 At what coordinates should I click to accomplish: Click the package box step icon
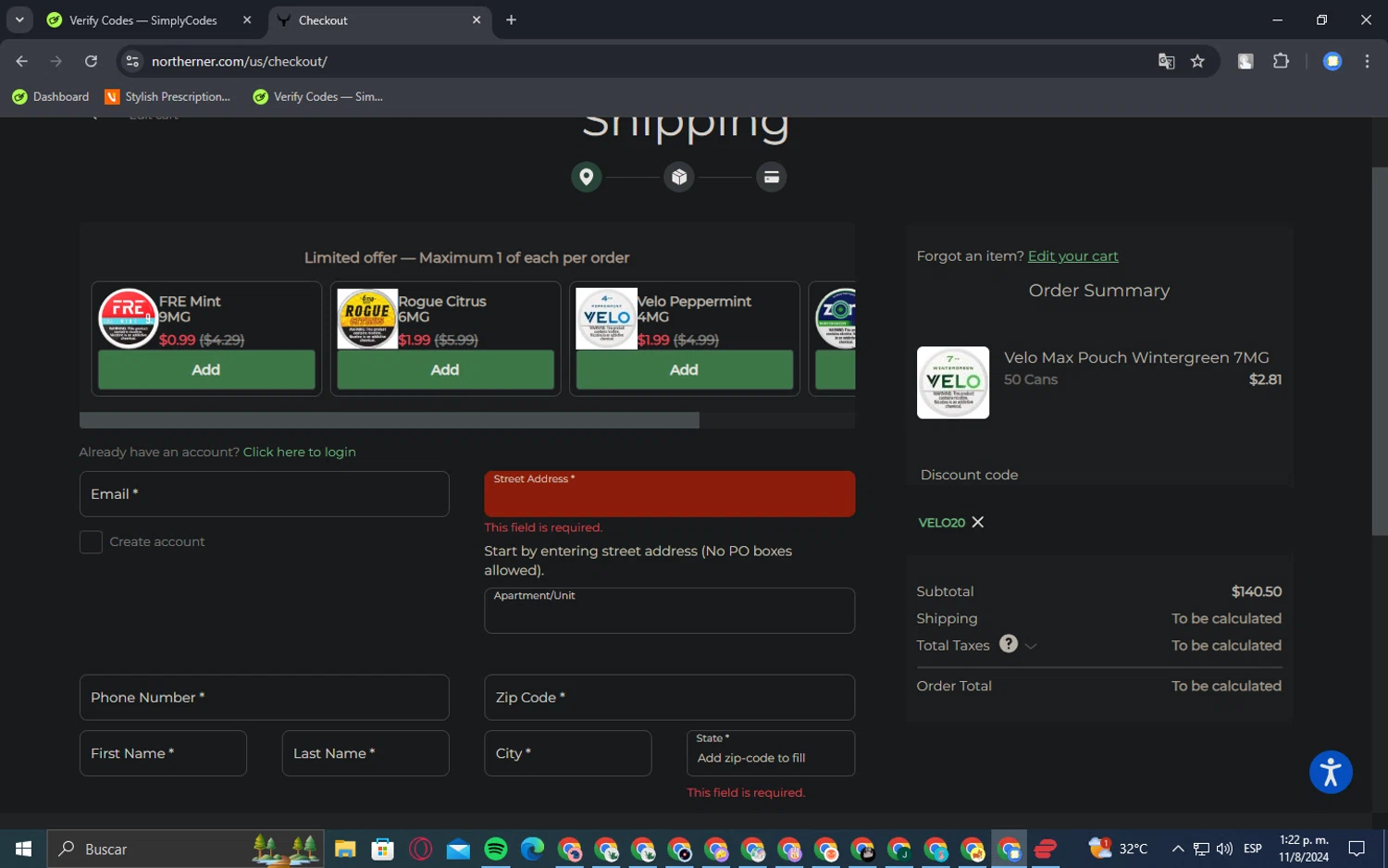[679, 177]
